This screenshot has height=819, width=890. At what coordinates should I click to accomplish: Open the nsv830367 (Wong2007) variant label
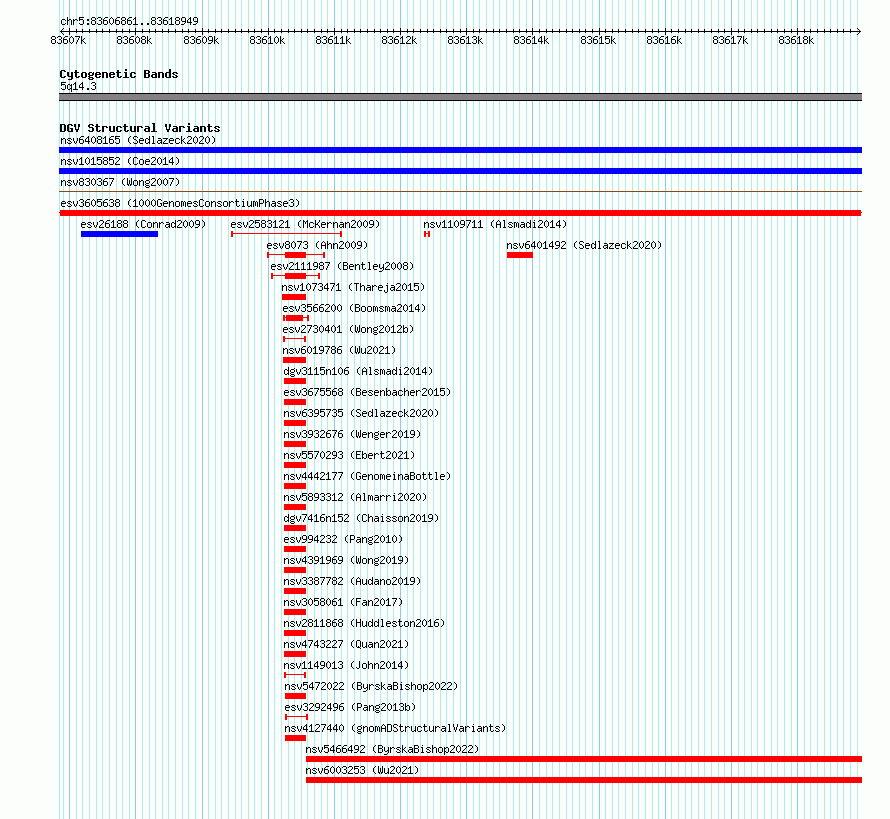click(120, 182)
